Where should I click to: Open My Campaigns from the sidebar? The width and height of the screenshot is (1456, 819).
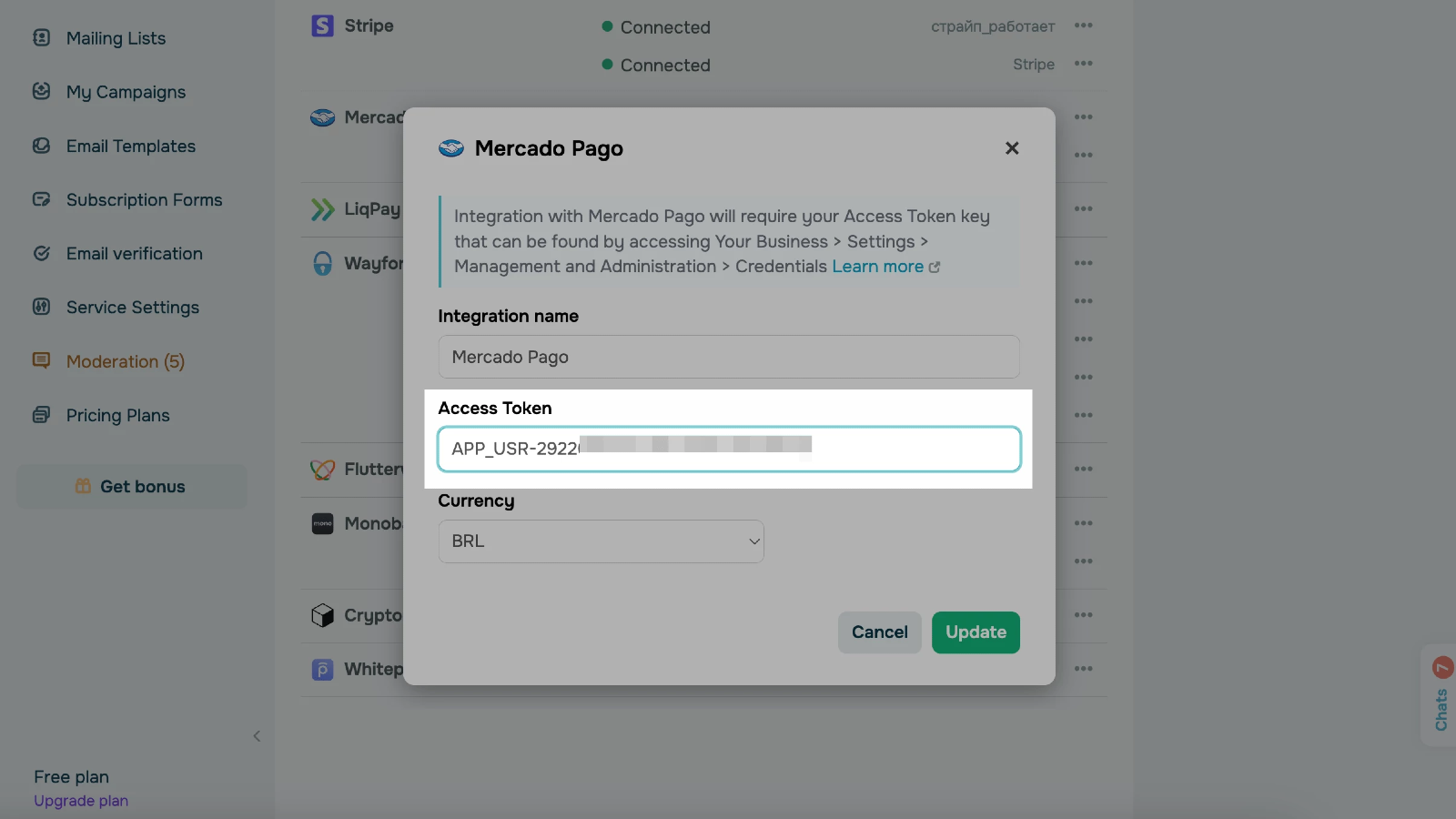(126, 92)
